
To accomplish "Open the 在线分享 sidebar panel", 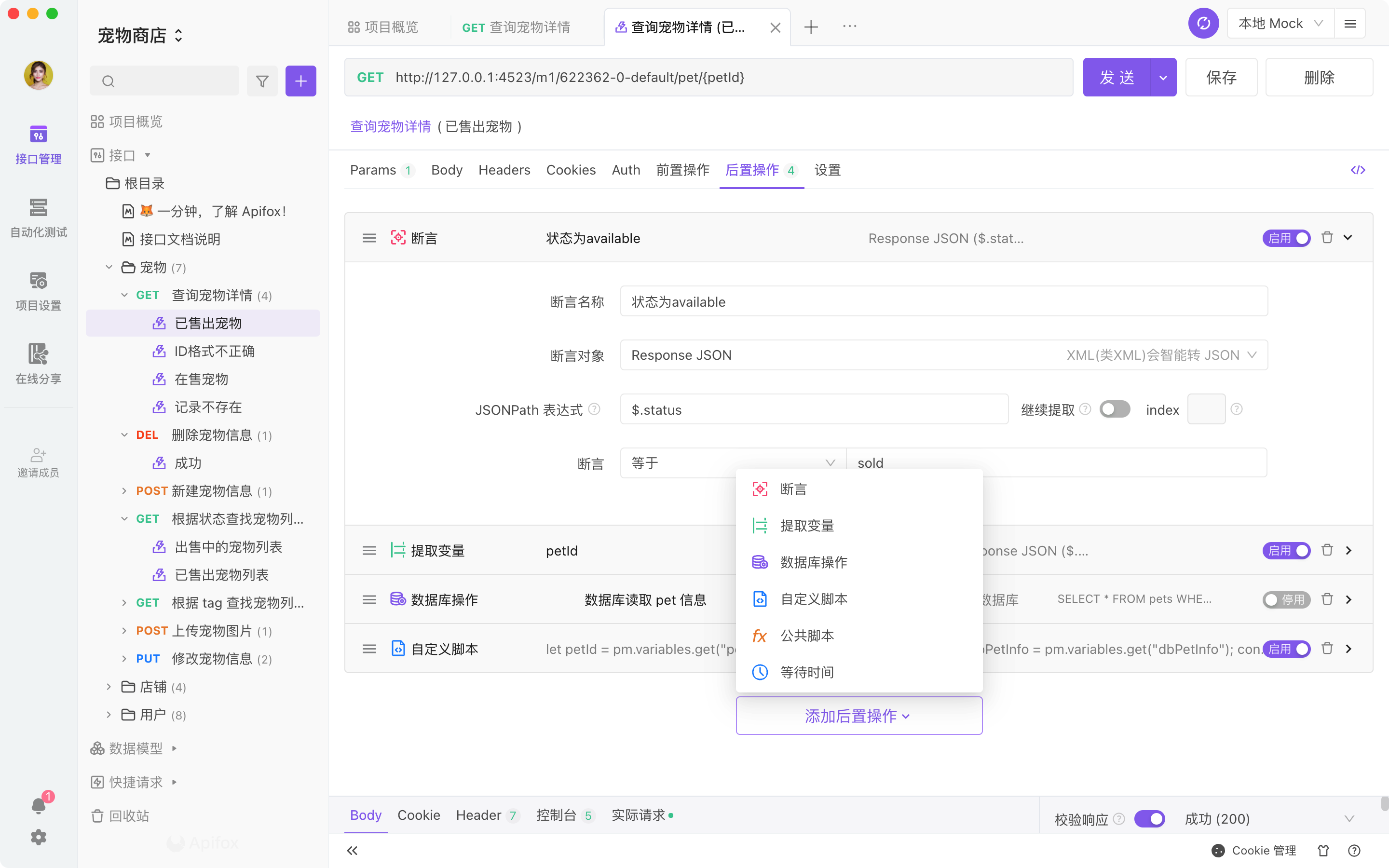I will point(38,364).
